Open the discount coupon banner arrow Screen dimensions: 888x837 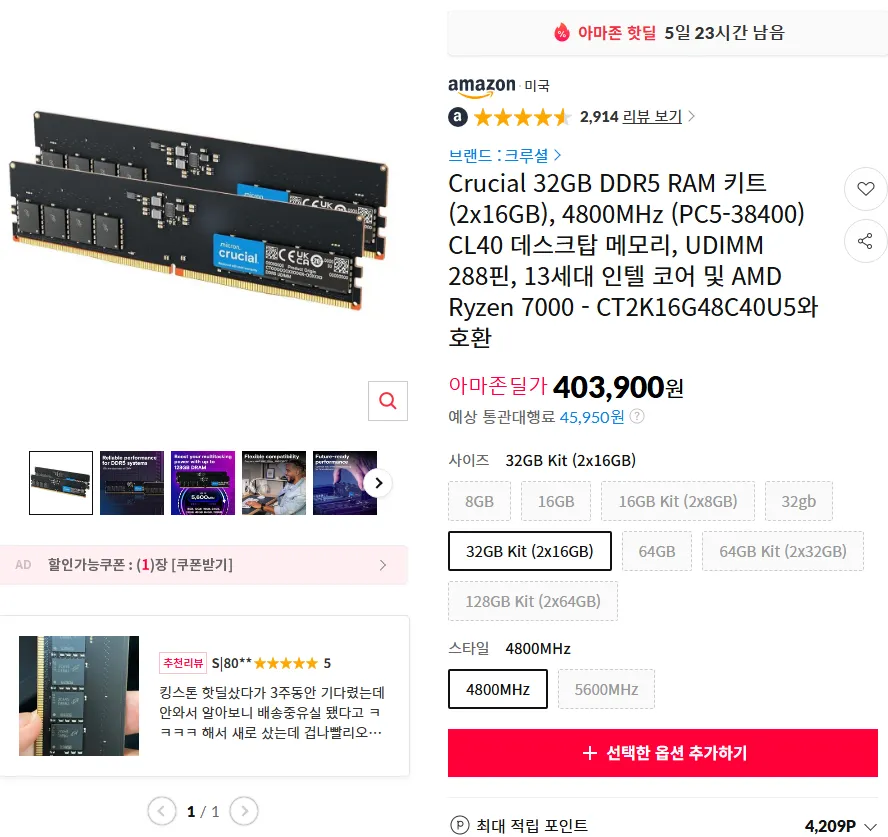tap(383, 565)
